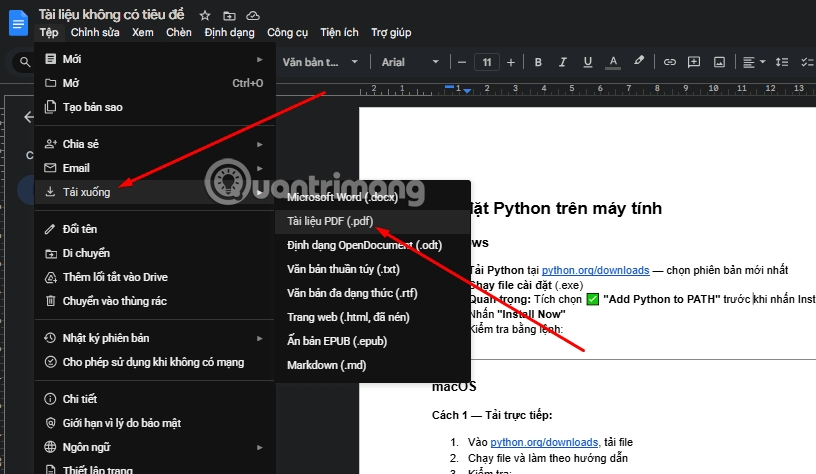Open the text alignment dropdown

pos(754,62)
